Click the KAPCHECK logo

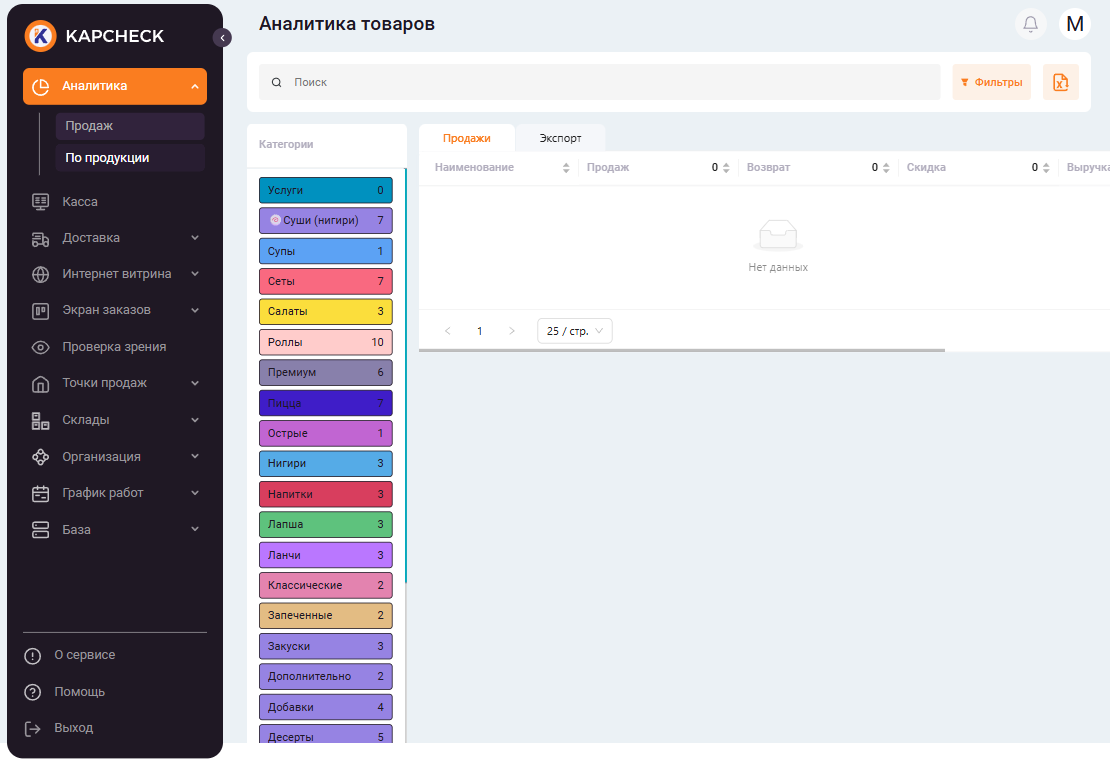95,36
